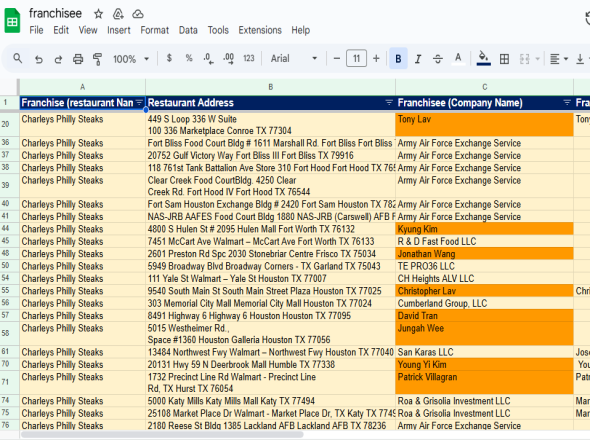Open filter for Franchise restaurant name column
This screenshot has width=590, height=440.
pyautogui.click(x=139, y=102)
